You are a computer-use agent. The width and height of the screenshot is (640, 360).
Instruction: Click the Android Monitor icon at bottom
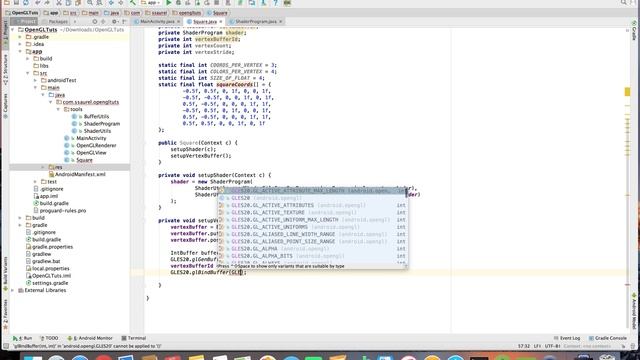pos(70,338)
